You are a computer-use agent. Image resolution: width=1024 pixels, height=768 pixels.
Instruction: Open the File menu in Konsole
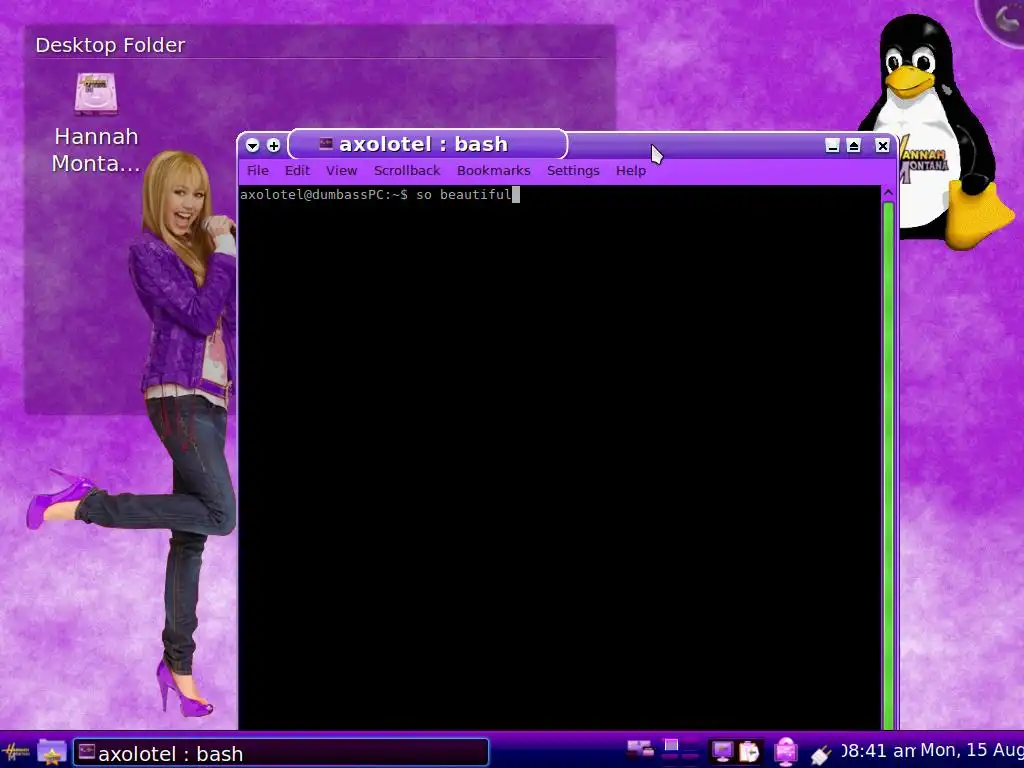click(258, 170)
